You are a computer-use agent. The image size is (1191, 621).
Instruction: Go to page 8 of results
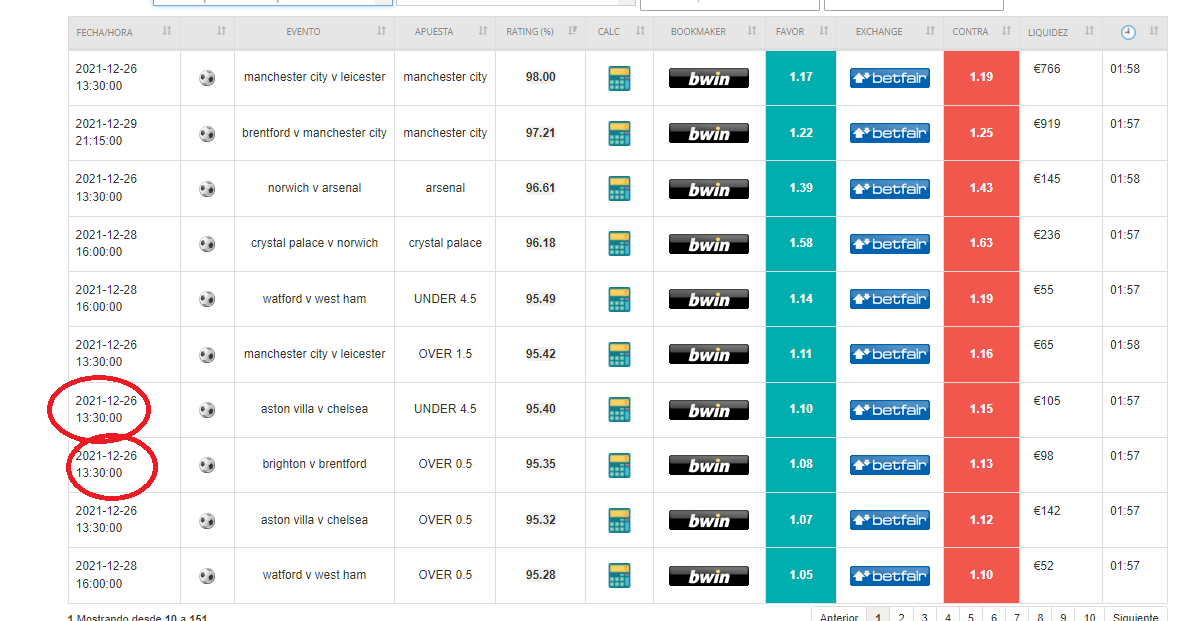pos(1040,616)
